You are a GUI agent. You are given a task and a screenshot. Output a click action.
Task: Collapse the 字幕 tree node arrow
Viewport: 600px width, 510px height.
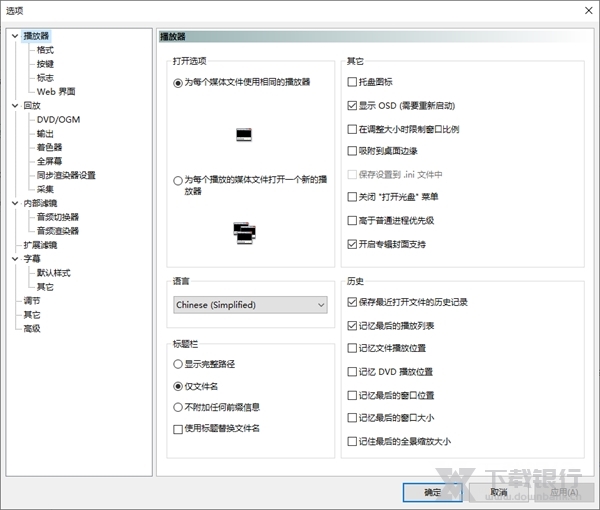tap(15, 259)
